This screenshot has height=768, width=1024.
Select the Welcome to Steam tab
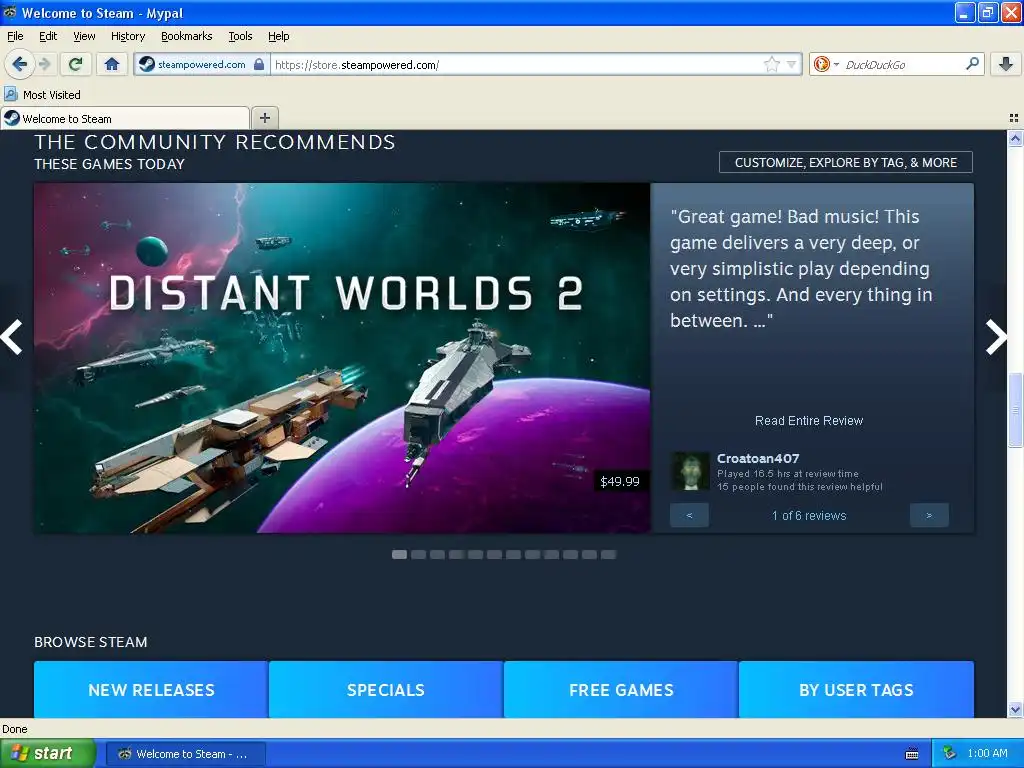pyautogui.click(x=125, y=118)
